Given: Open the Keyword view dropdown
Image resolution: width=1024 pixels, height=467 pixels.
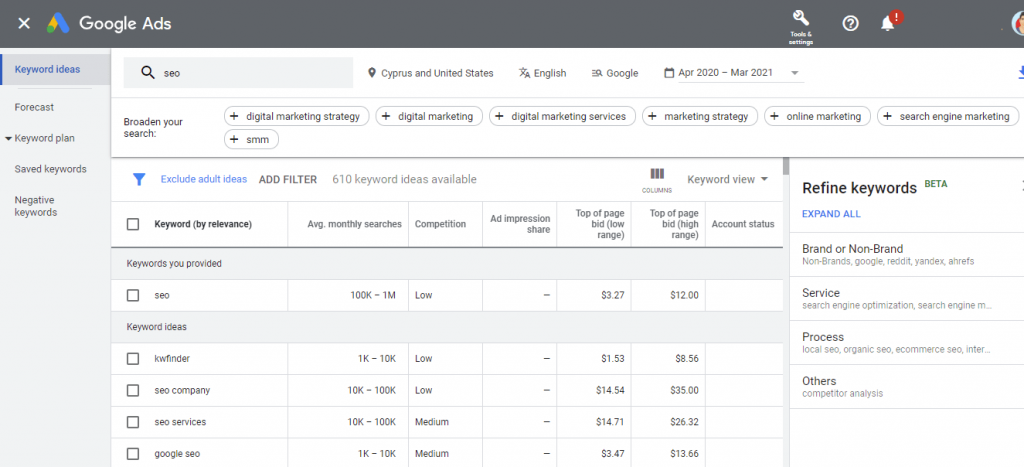Looking at the screenshot, I should click(x=728, y=179).
